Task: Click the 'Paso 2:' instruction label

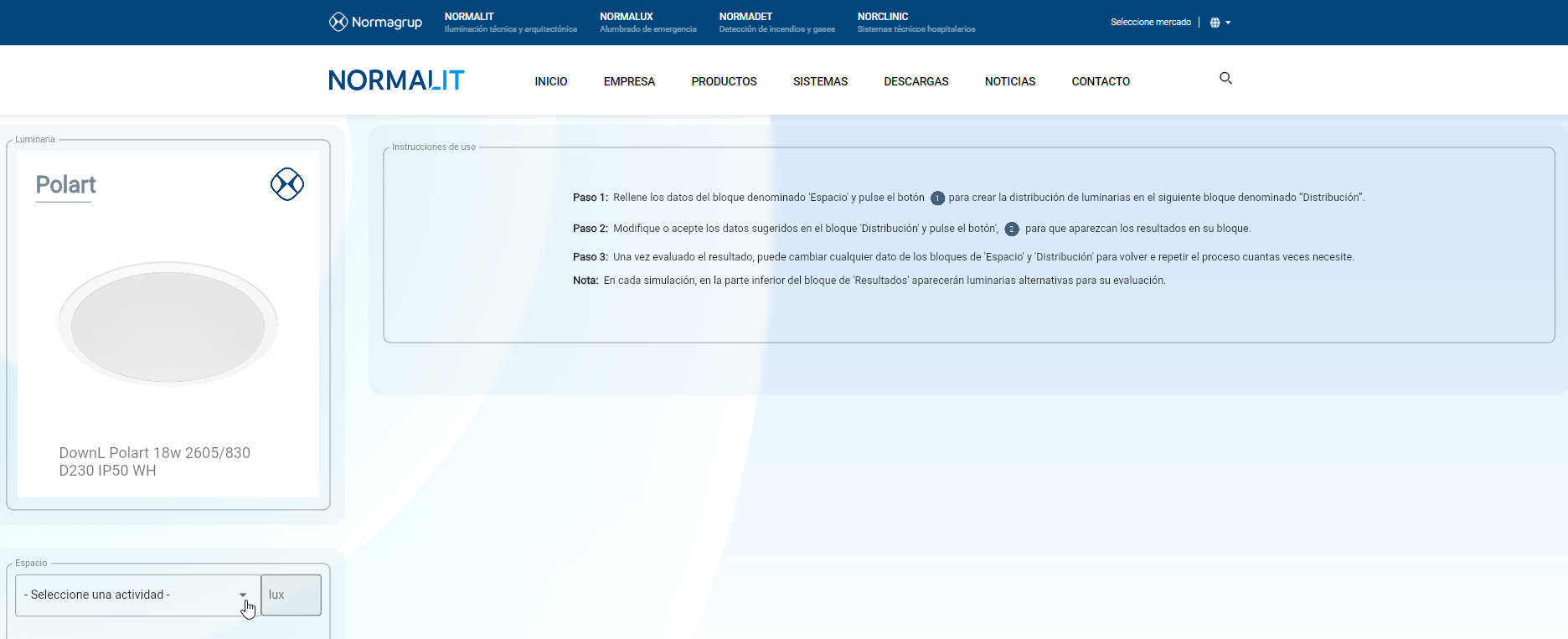Action: (x=590, y=229)
